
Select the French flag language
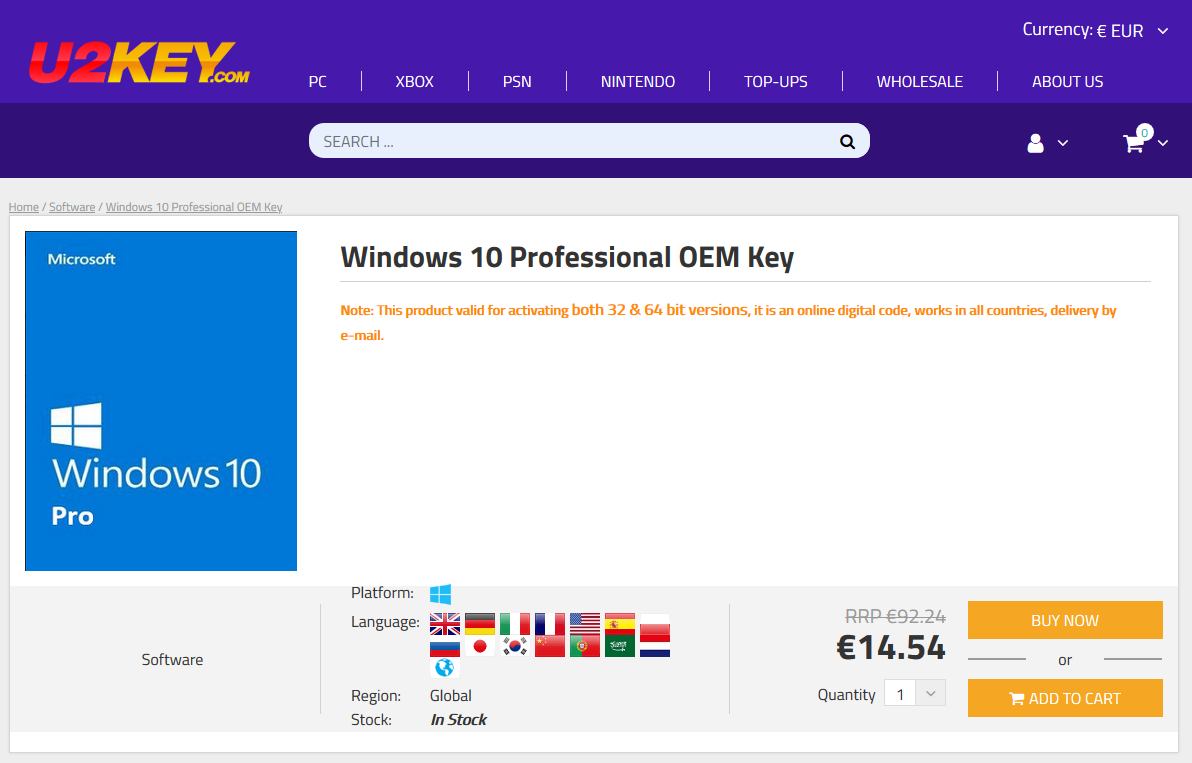[x=550, y=624]
